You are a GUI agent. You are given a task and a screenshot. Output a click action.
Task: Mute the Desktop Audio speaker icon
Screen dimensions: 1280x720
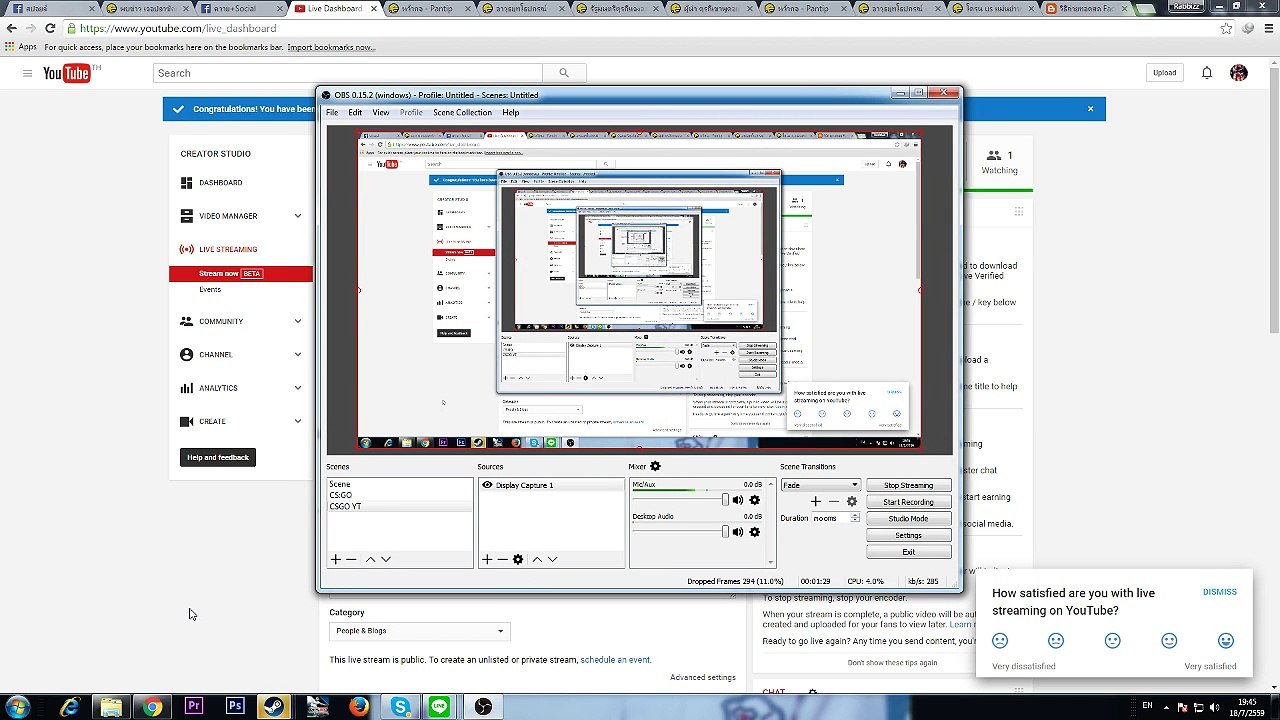point(738,532)
